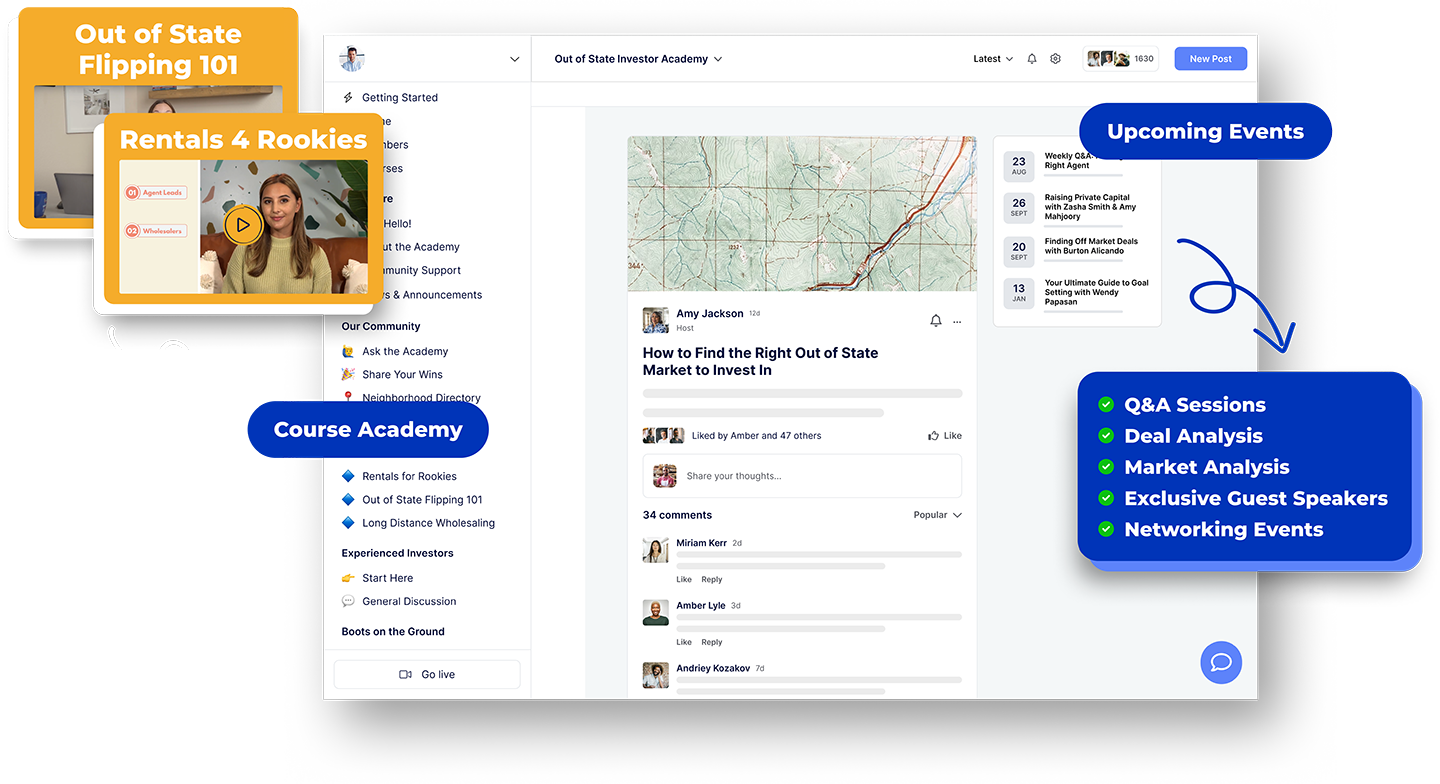Click the 34 comments count text
The image size is (1440, 784).
[677, 515]
